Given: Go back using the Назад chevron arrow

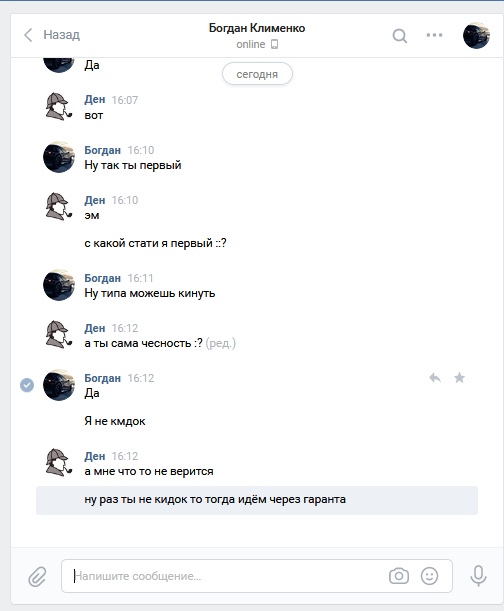Looking at the screenshot, I should 28,35.
